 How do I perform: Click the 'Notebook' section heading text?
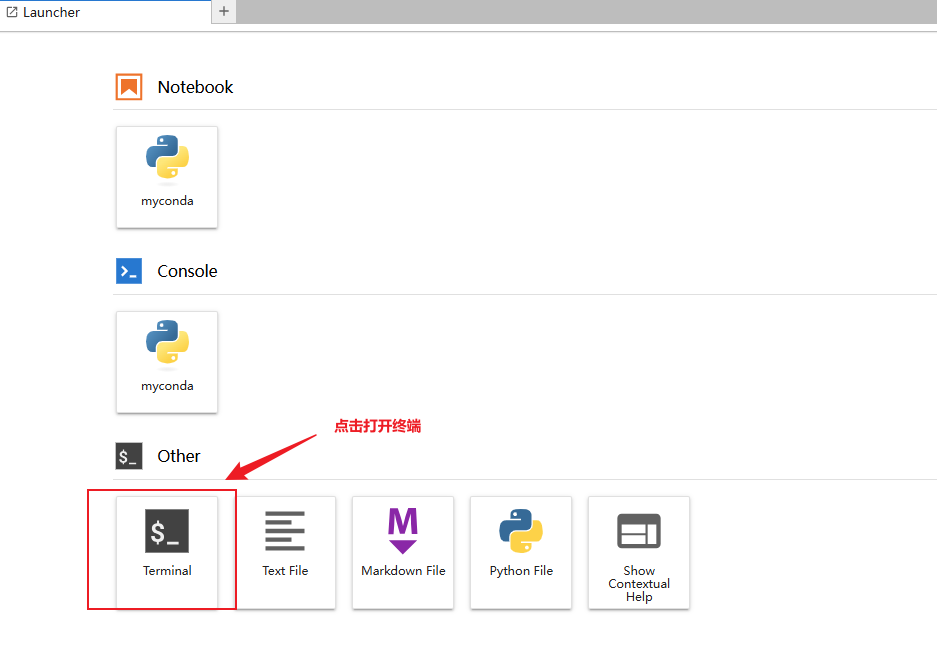tap(195, 87)
